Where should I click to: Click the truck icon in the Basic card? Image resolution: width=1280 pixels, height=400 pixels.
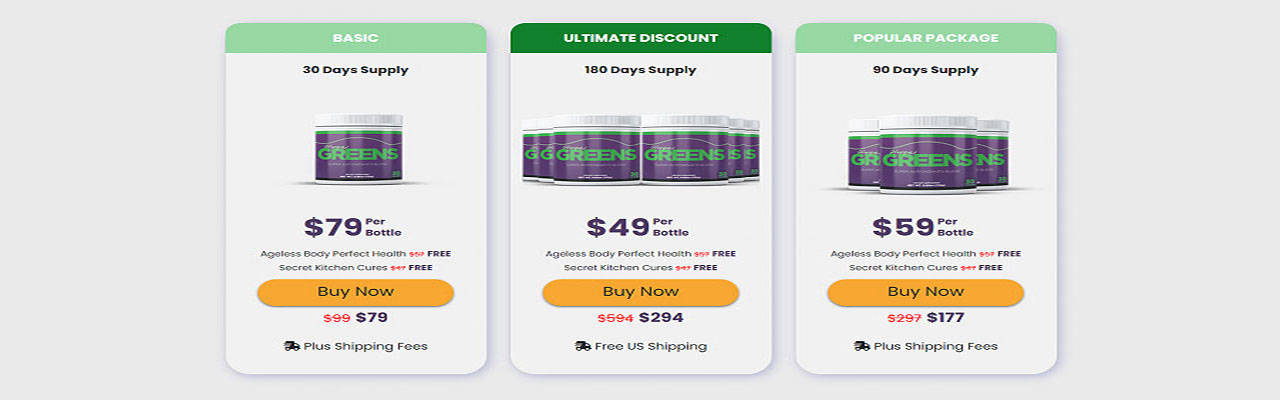pos(292,346)
